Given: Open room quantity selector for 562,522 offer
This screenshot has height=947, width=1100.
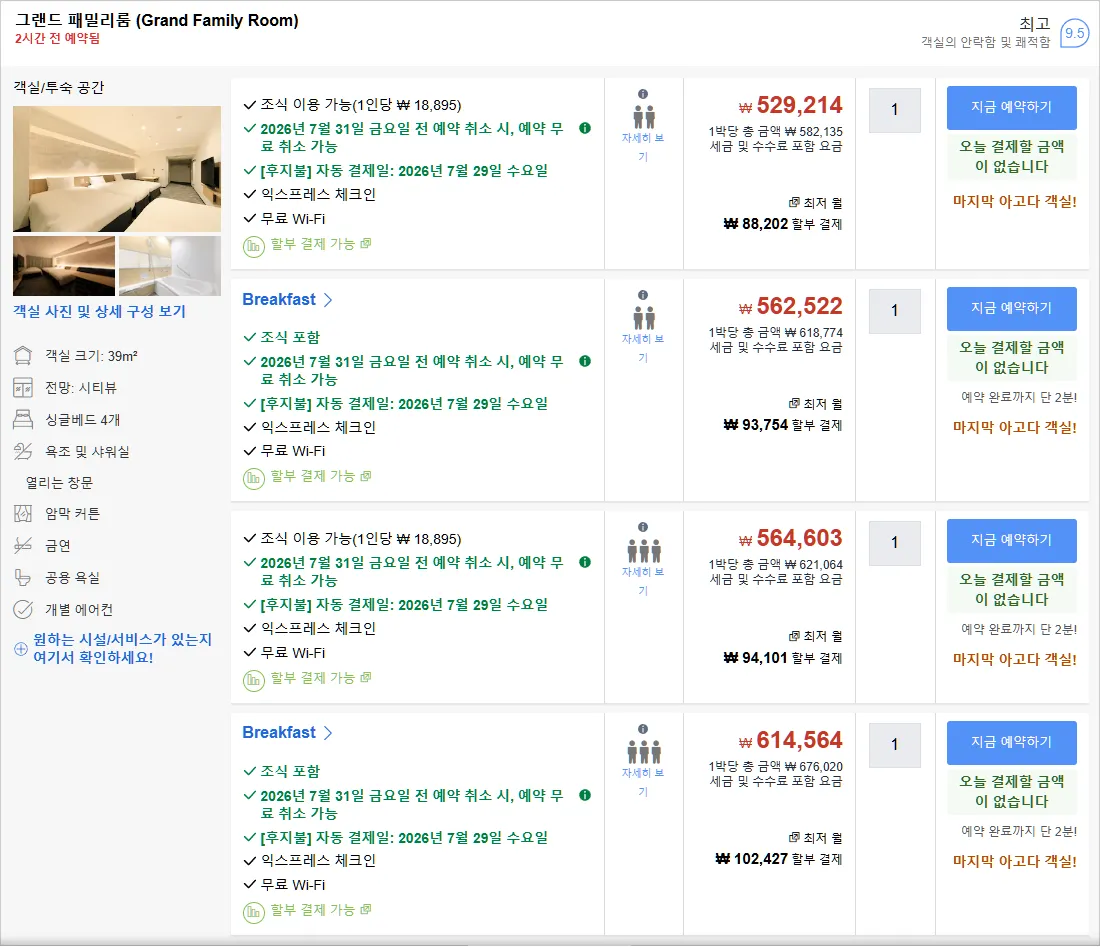Looking at the screenshot, I should [x=894, y=311].
